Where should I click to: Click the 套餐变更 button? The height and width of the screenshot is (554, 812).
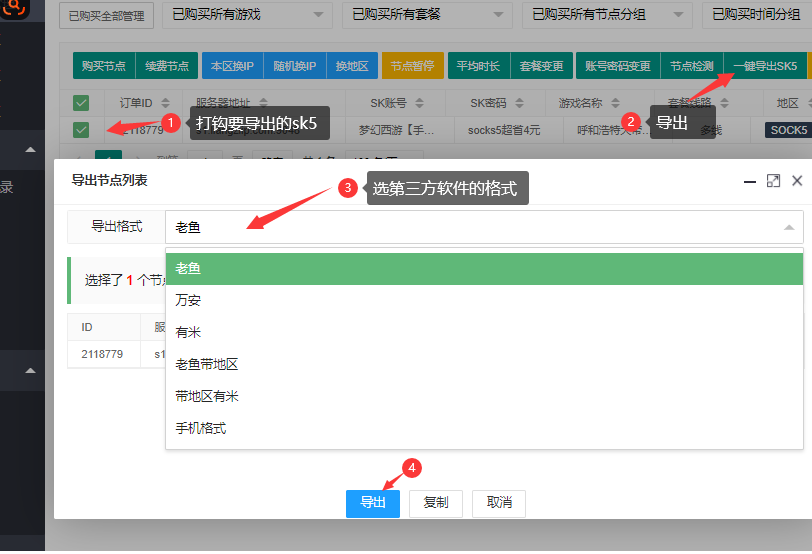(542, 66)
